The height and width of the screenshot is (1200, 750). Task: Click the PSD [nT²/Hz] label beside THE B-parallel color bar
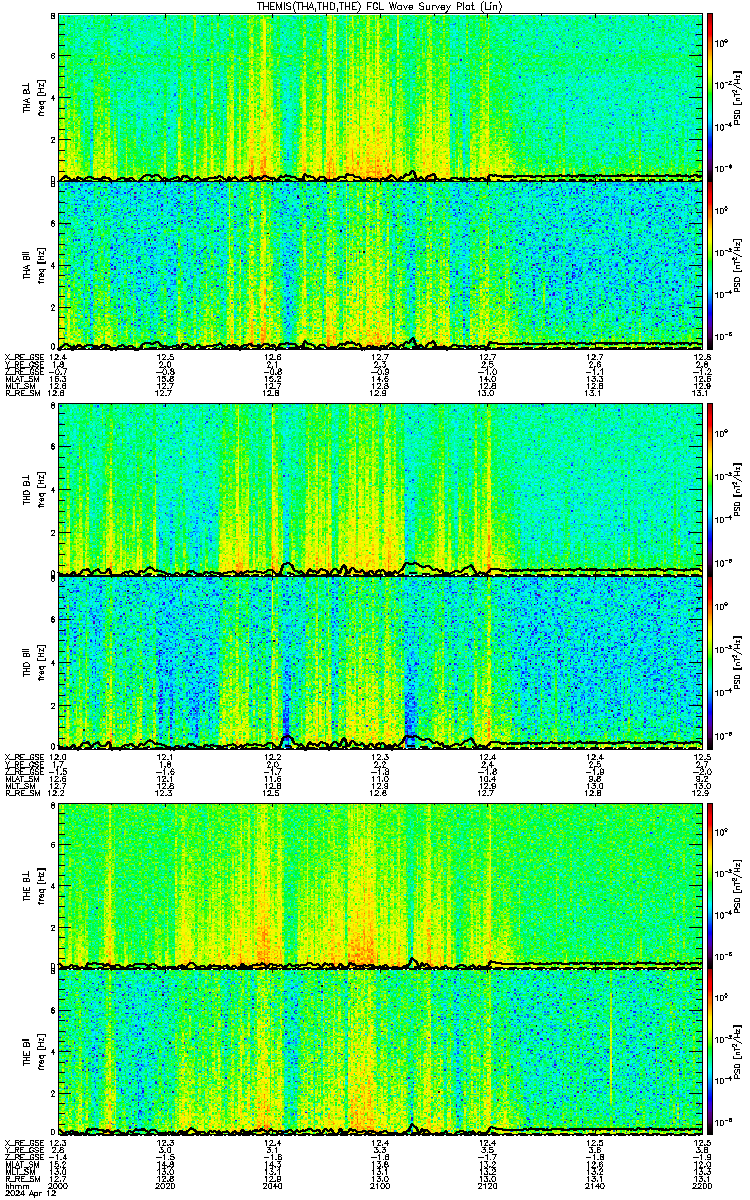(737, 1052)
